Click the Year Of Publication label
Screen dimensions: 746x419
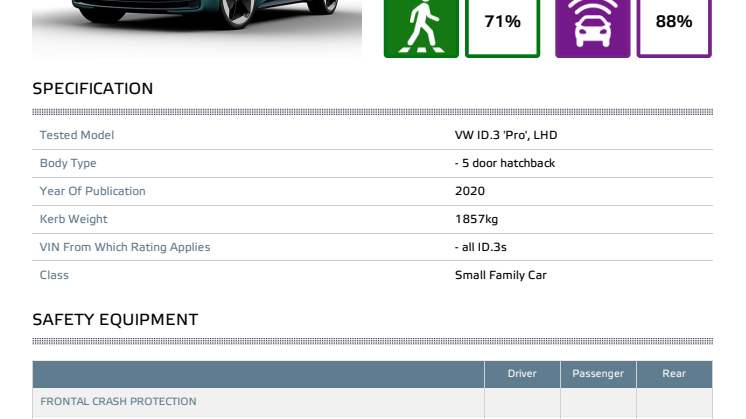click(x=92, y=191)
